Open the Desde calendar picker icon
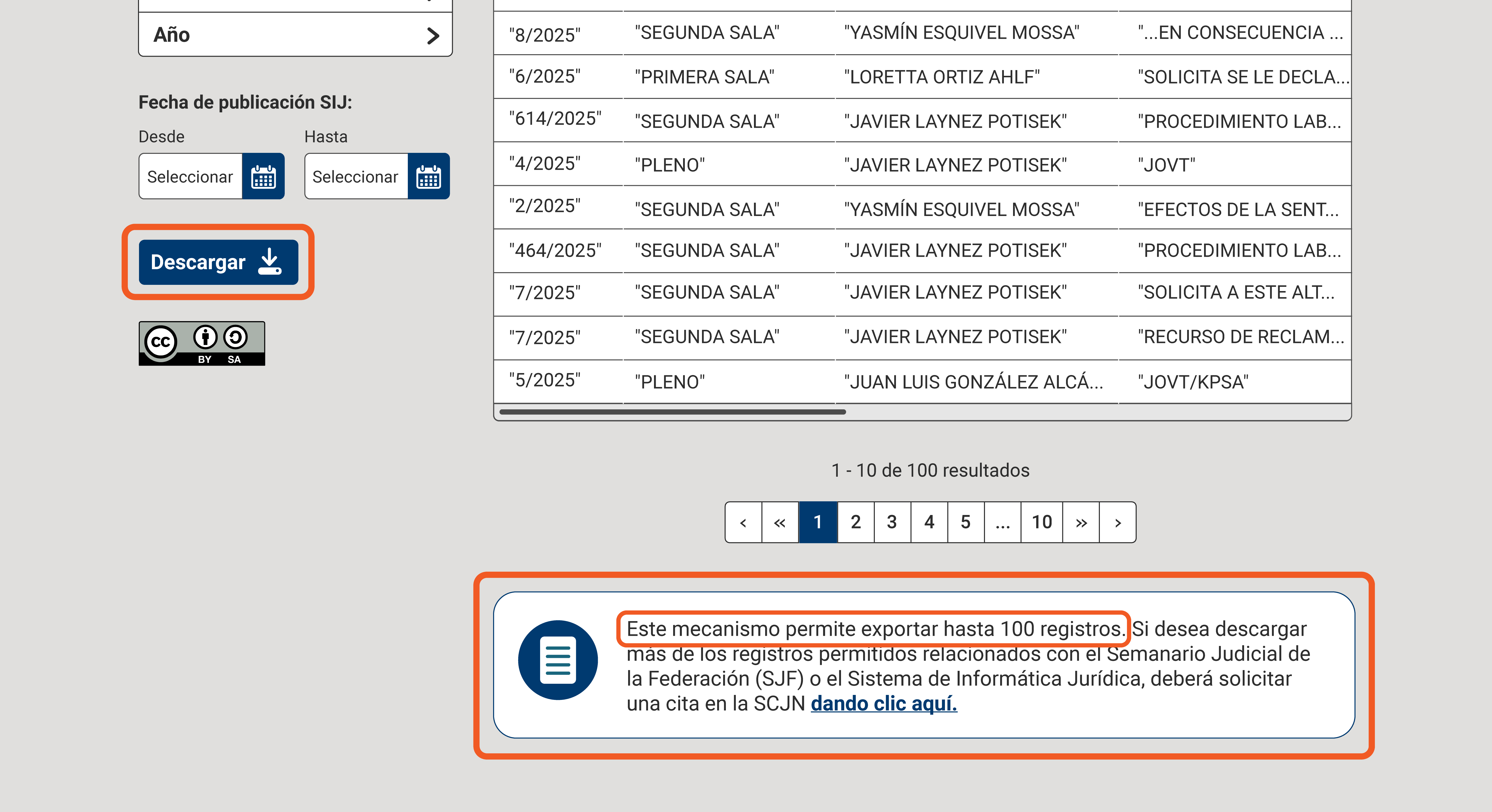This screenshot has width=1492, height=812. 264,176
